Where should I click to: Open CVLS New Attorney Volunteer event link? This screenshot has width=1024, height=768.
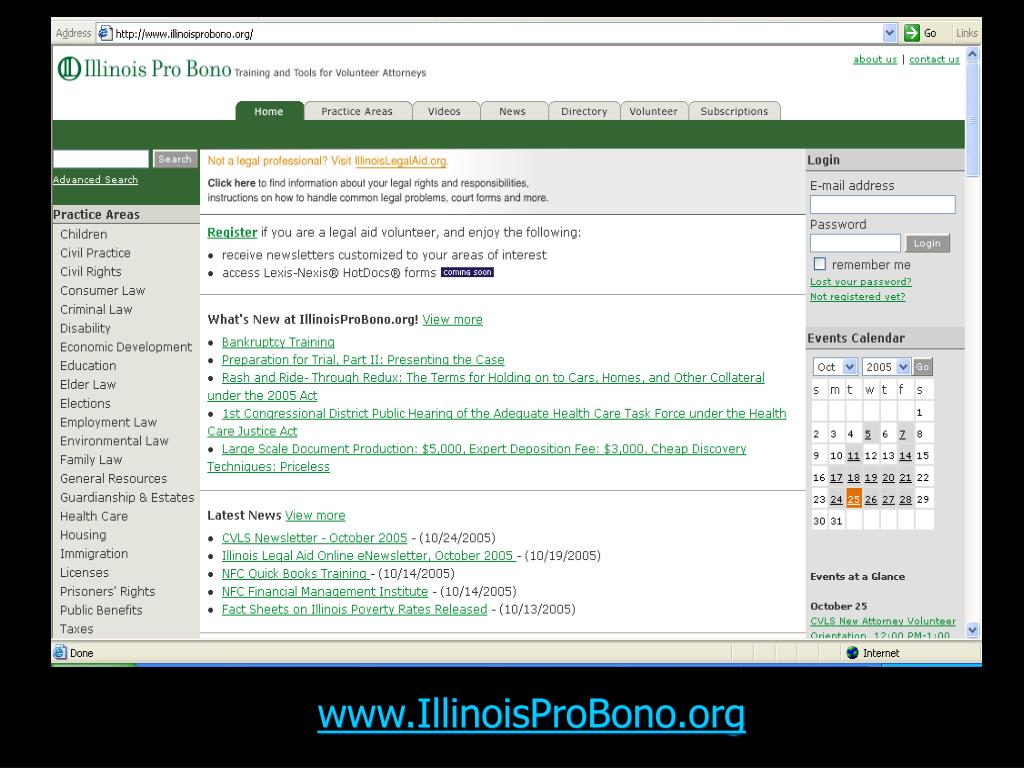[882, 628]
